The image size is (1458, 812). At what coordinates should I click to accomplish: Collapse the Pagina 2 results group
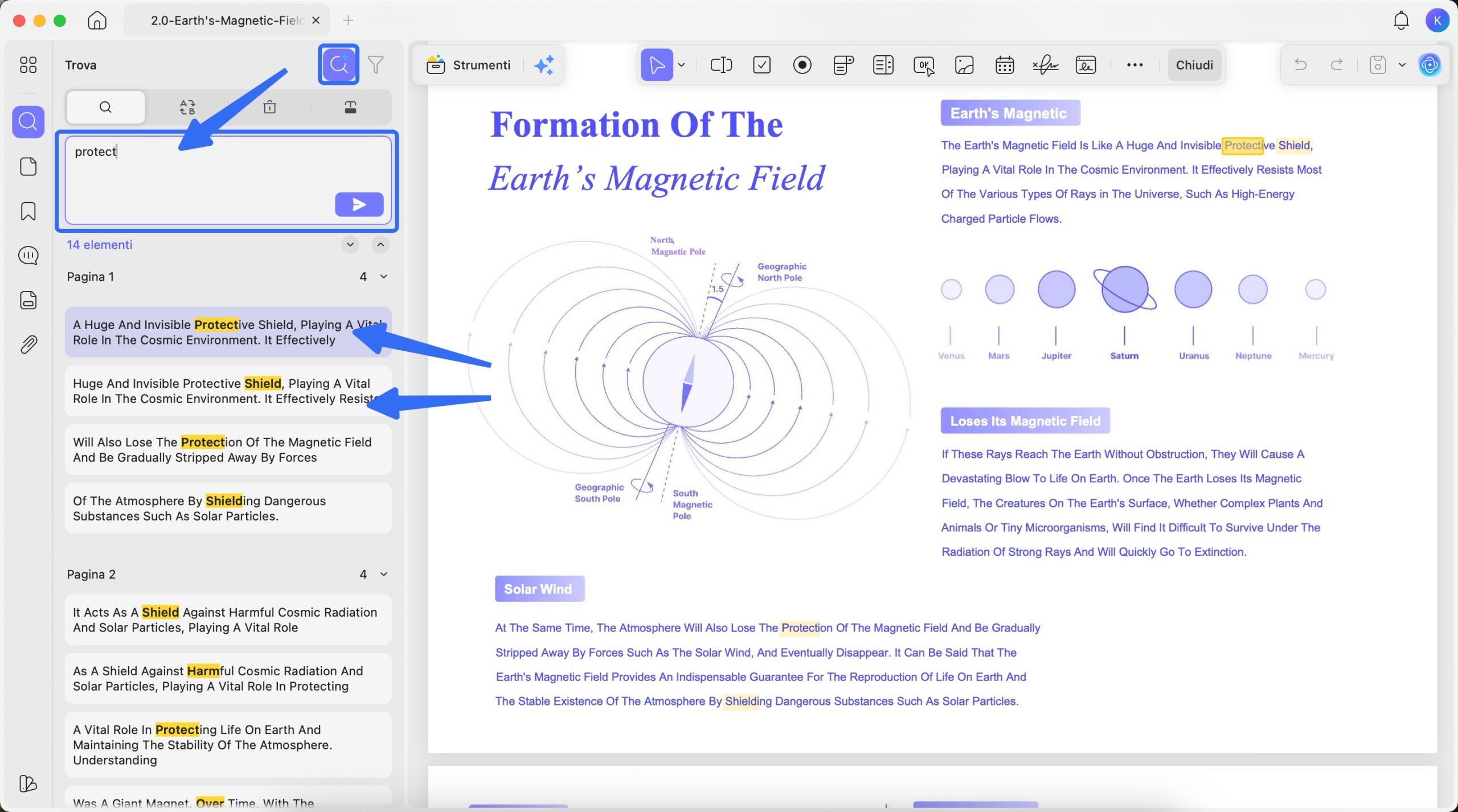384,574
